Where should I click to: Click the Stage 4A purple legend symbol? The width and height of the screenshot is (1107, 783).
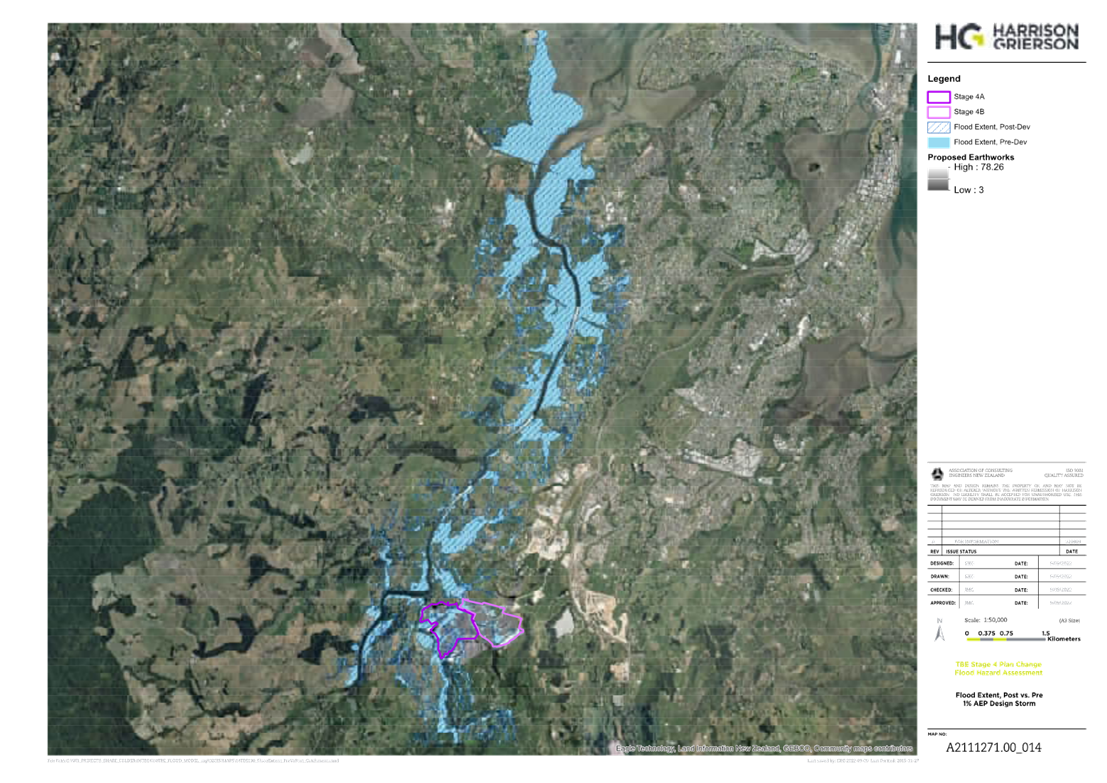938,97
